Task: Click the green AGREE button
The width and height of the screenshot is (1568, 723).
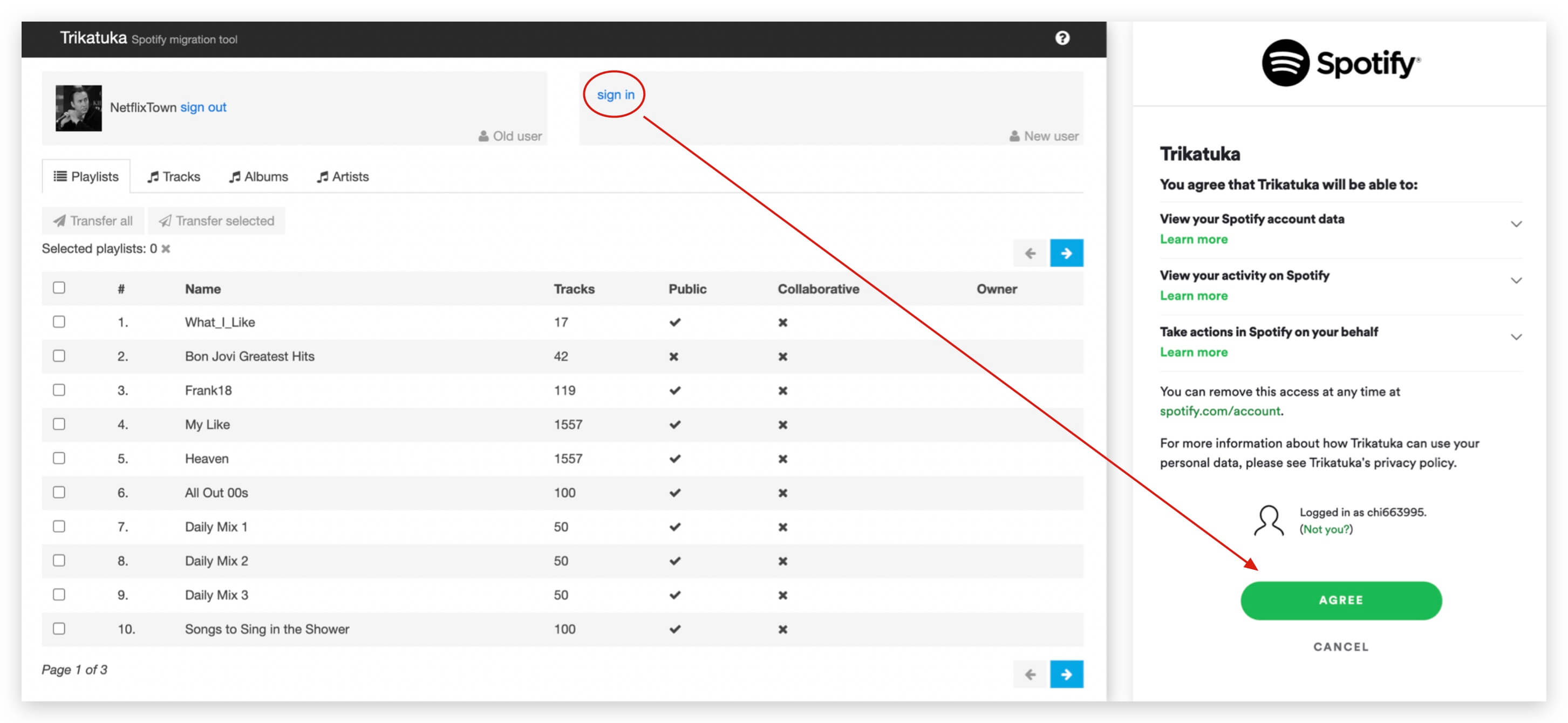Action: coord(1340,600)
